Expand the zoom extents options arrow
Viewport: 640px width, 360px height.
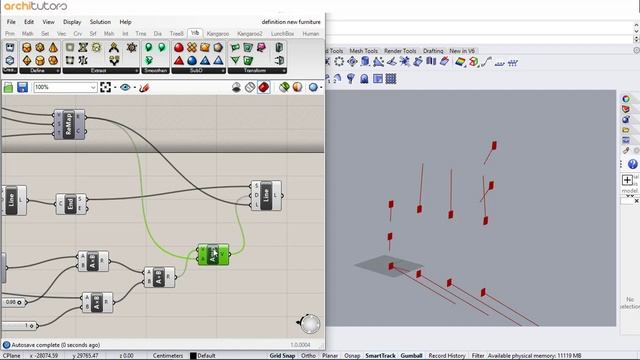pos(115,88)
